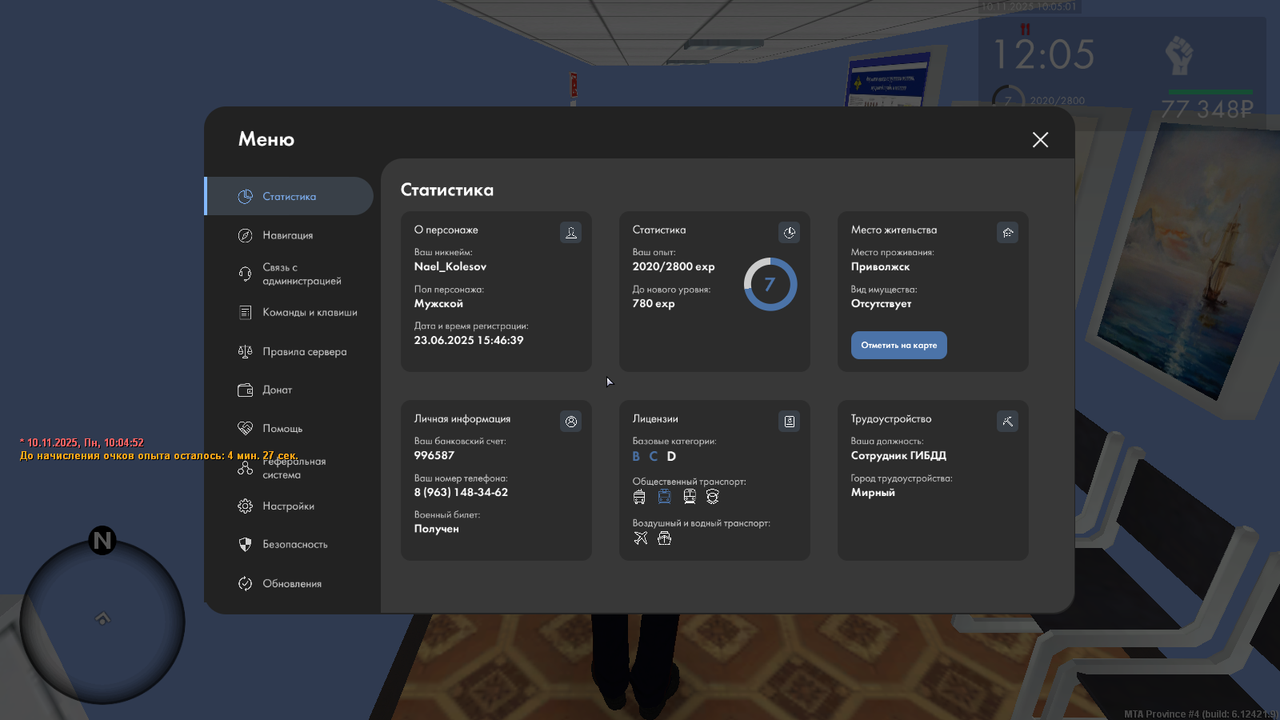Click the trolleybus license icon
The height and width of the screenshot is (720, 1280).
point(640,497)
